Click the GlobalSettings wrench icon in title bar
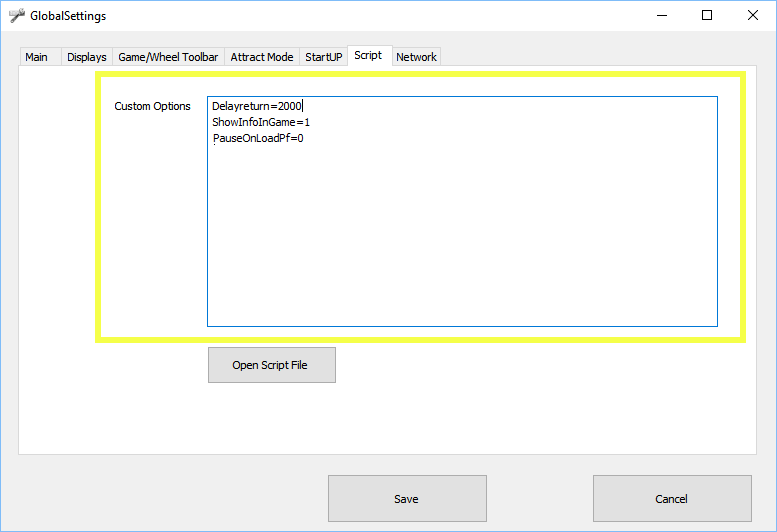 point(17,16)
